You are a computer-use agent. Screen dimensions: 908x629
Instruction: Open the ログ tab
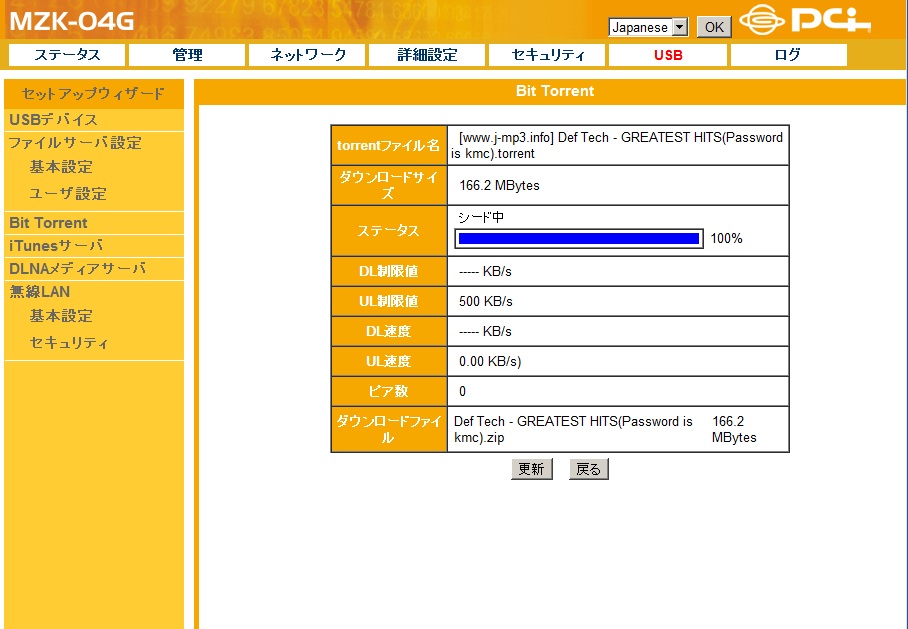tap(789, 55)
